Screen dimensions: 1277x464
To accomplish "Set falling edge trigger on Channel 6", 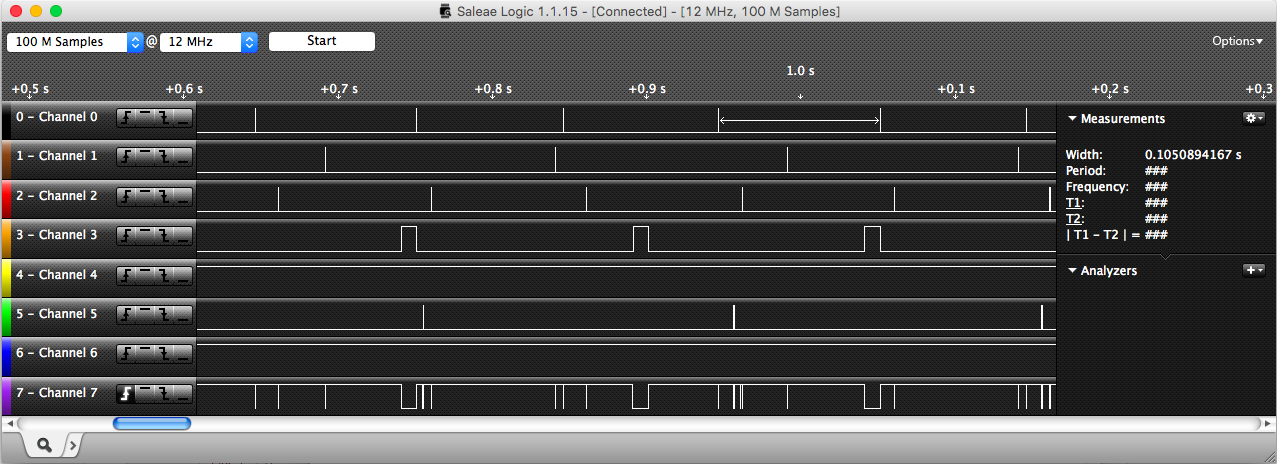I will (163, 353).
